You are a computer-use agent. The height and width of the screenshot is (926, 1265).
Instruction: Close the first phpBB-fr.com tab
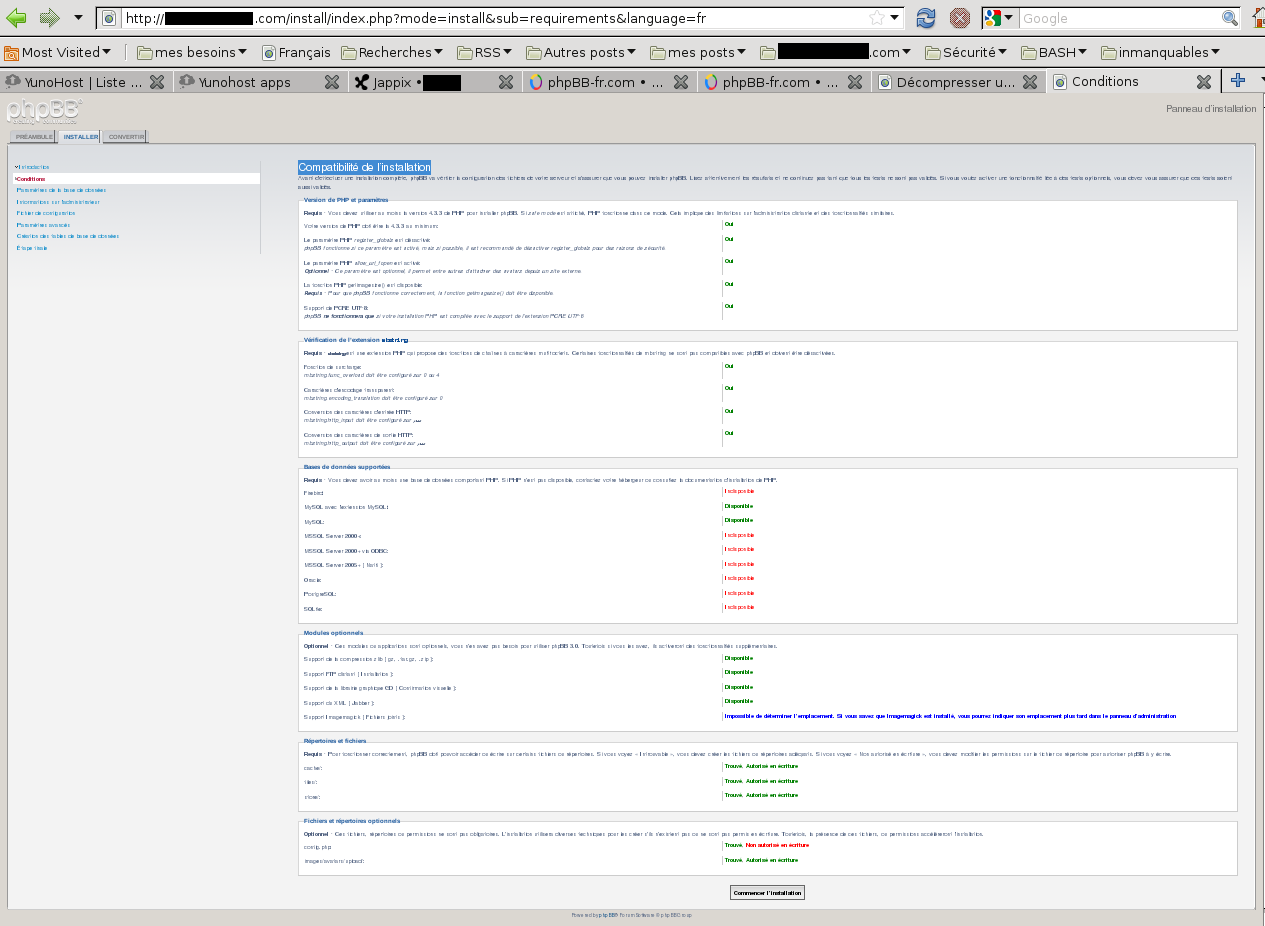click(x=680, y=82)
